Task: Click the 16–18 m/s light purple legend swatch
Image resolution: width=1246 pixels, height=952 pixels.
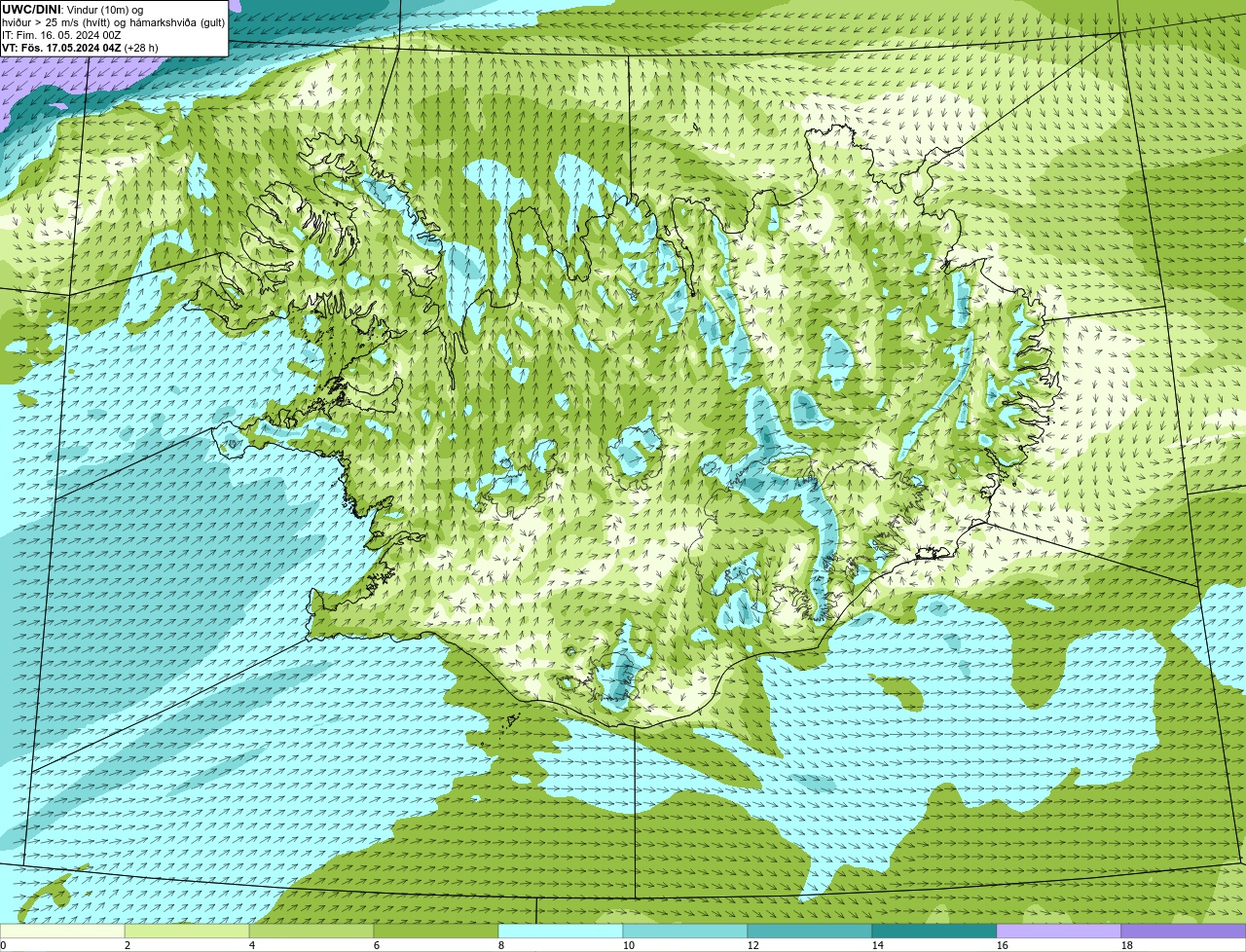Action: tap(1059, 932)
